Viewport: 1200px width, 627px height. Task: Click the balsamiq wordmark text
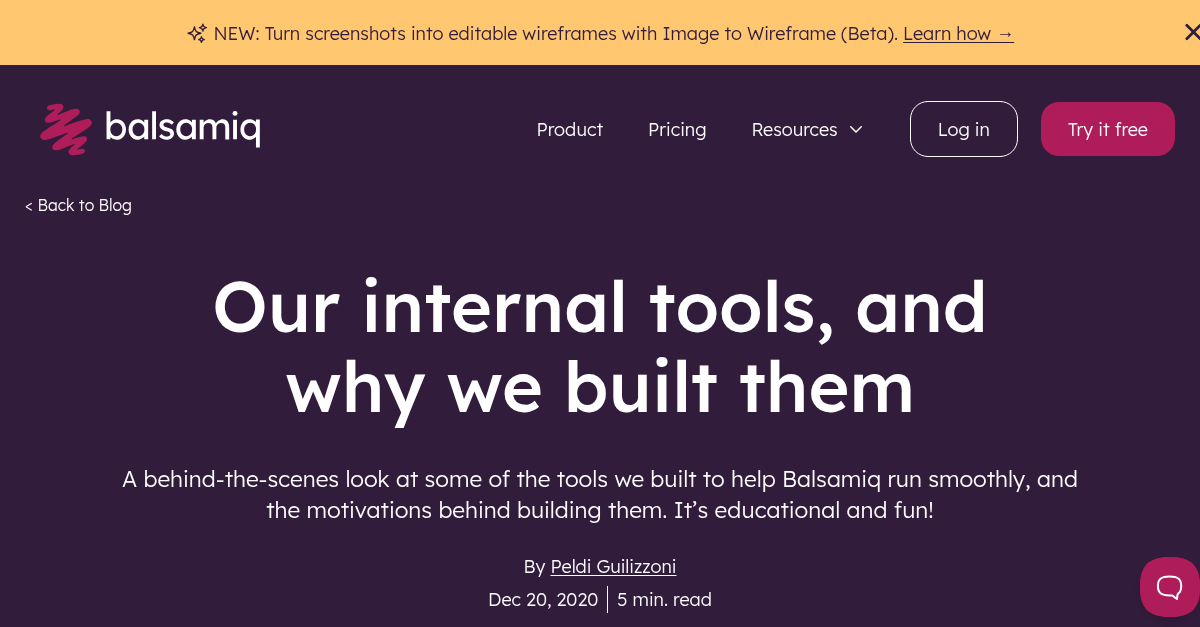click(183, 128)
